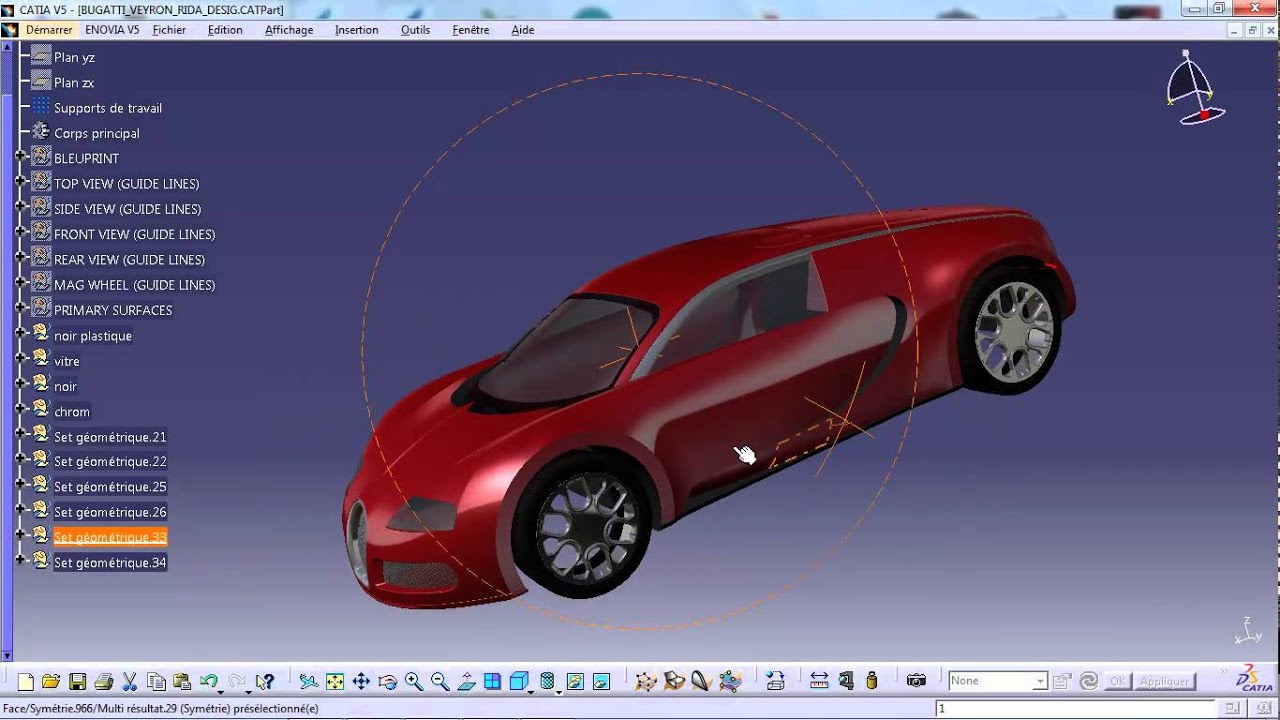This screenshot has height=720, width=1280.
Task: Open the Outils menu
Action: click(415, 30)
